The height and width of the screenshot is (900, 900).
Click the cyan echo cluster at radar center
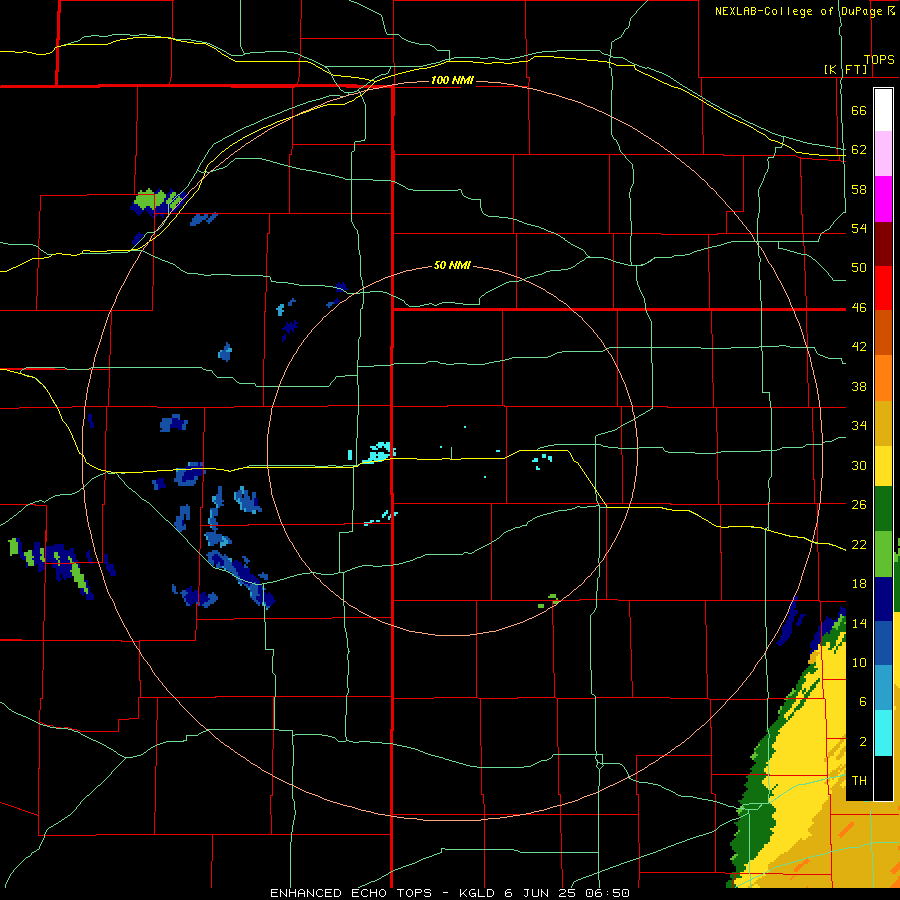[x=378, y=452]
